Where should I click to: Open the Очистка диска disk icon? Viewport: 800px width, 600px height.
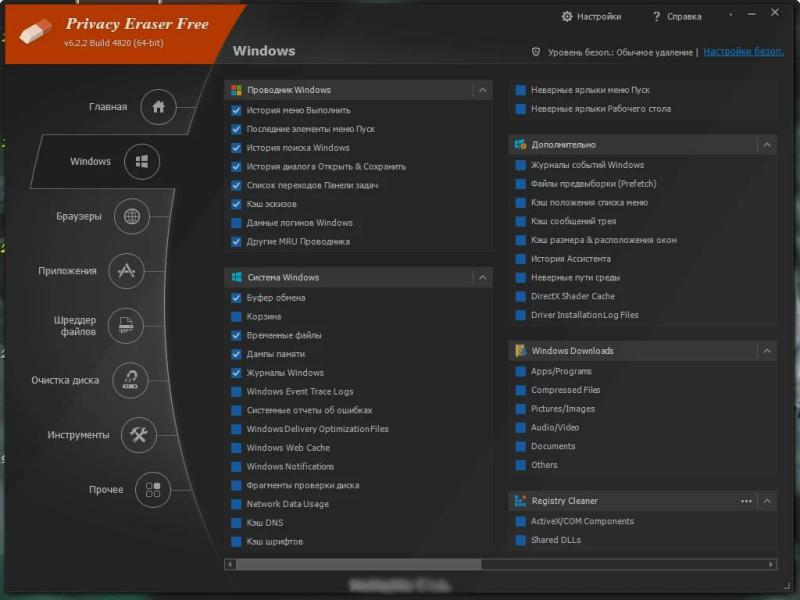coord(131,380)
